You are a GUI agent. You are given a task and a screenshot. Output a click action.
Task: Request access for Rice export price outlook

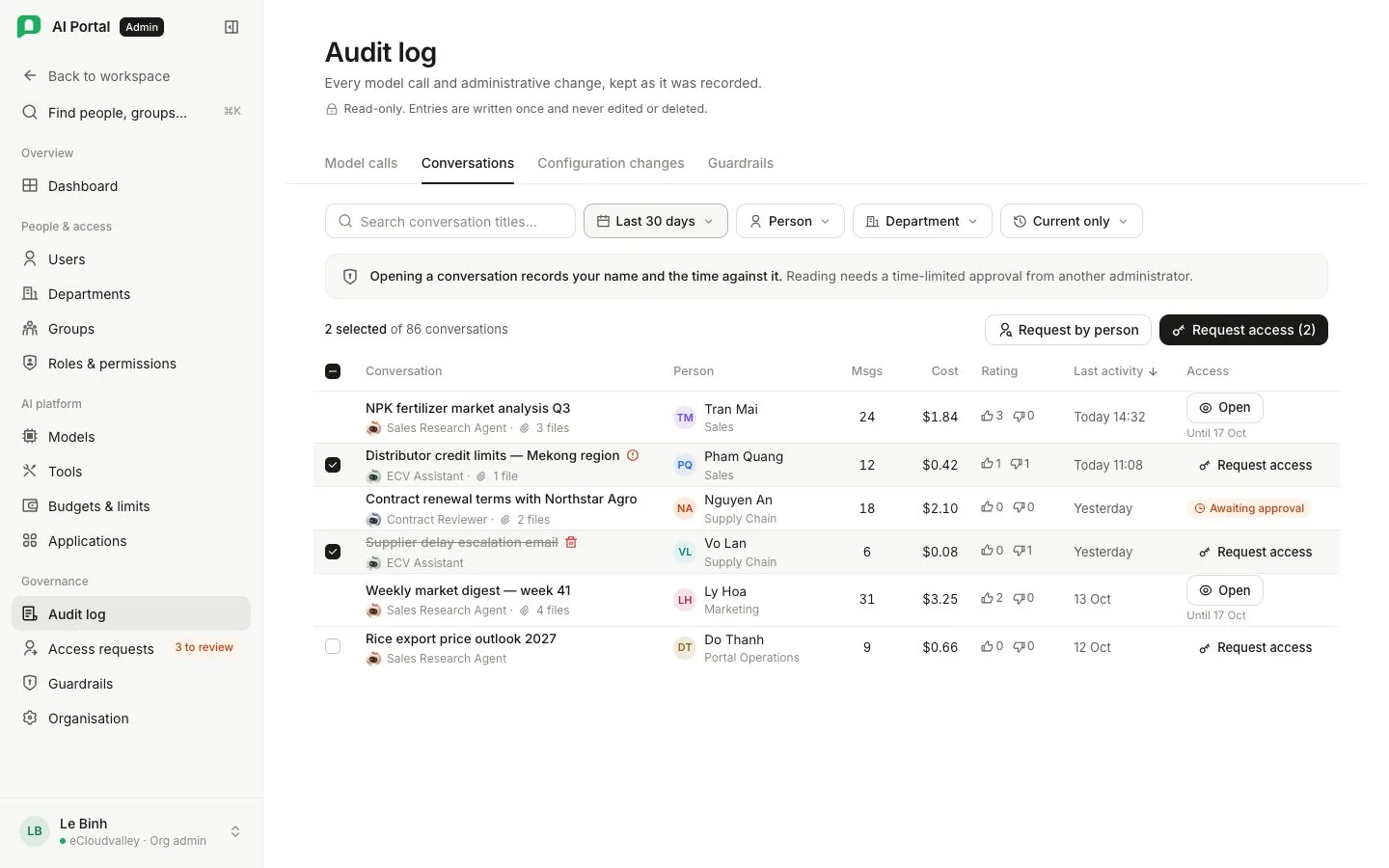click(1255, 648)
